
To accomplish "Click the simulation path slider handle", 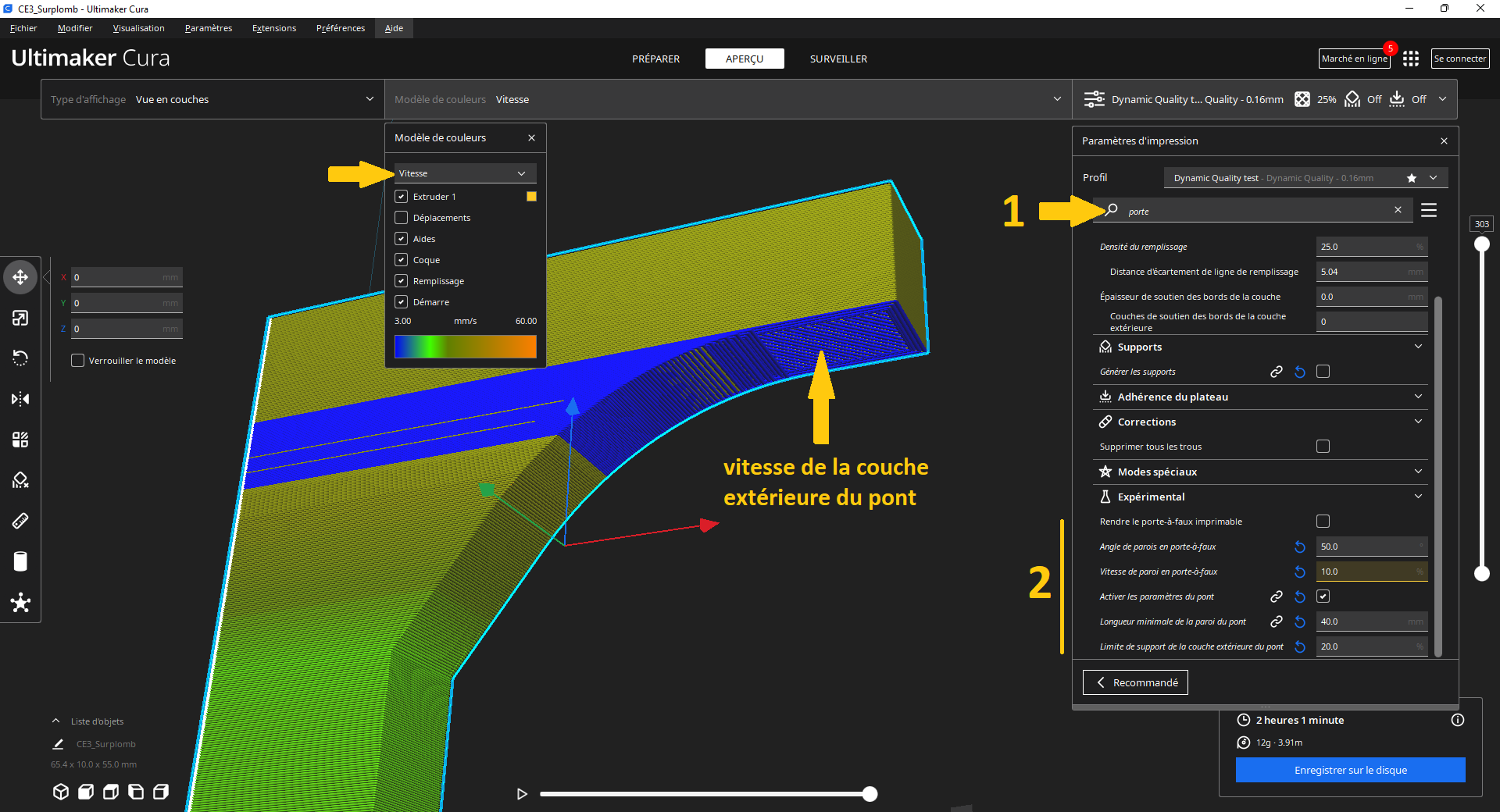I will click(870, 794).
